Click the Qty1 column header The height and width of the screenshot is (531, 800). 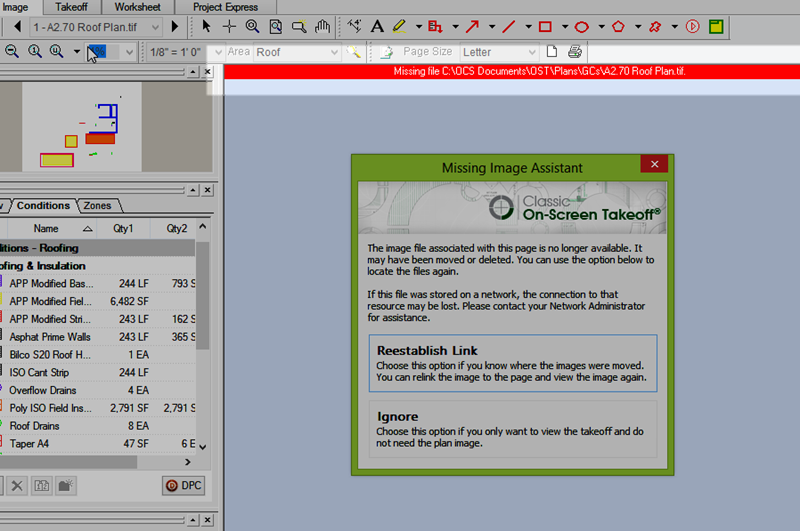pos(123,229)
